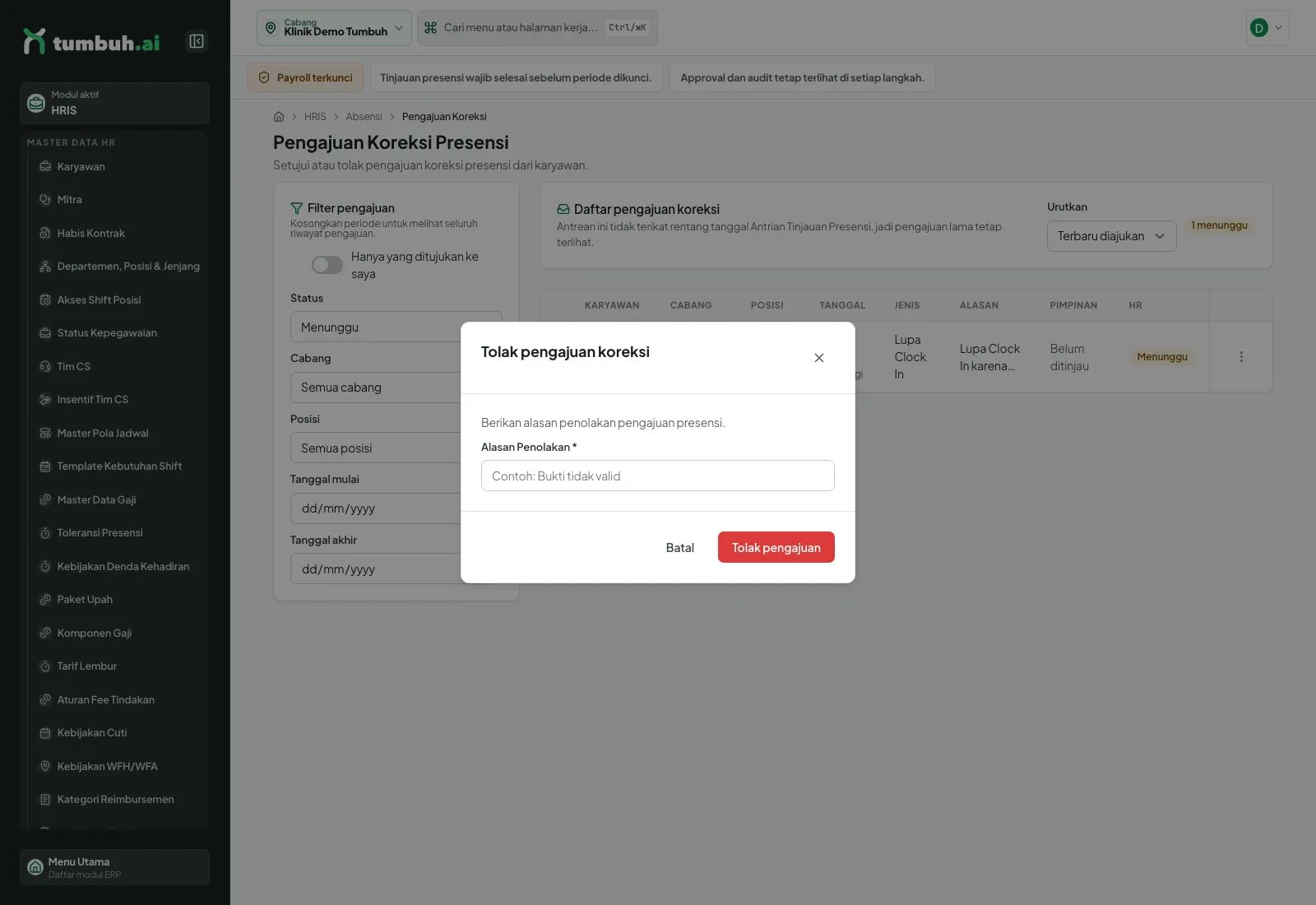Click the Tanggal mulai date field

click(x=396, y=508)
